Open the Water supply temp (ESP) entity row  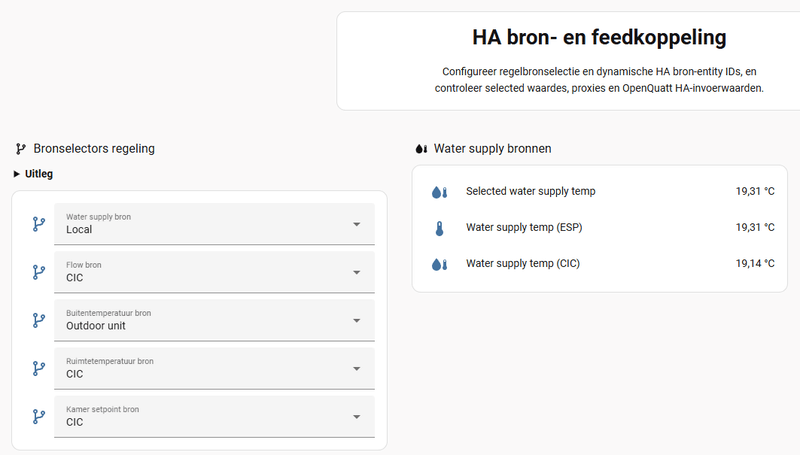pyautogui.click(x=523, y=228)
